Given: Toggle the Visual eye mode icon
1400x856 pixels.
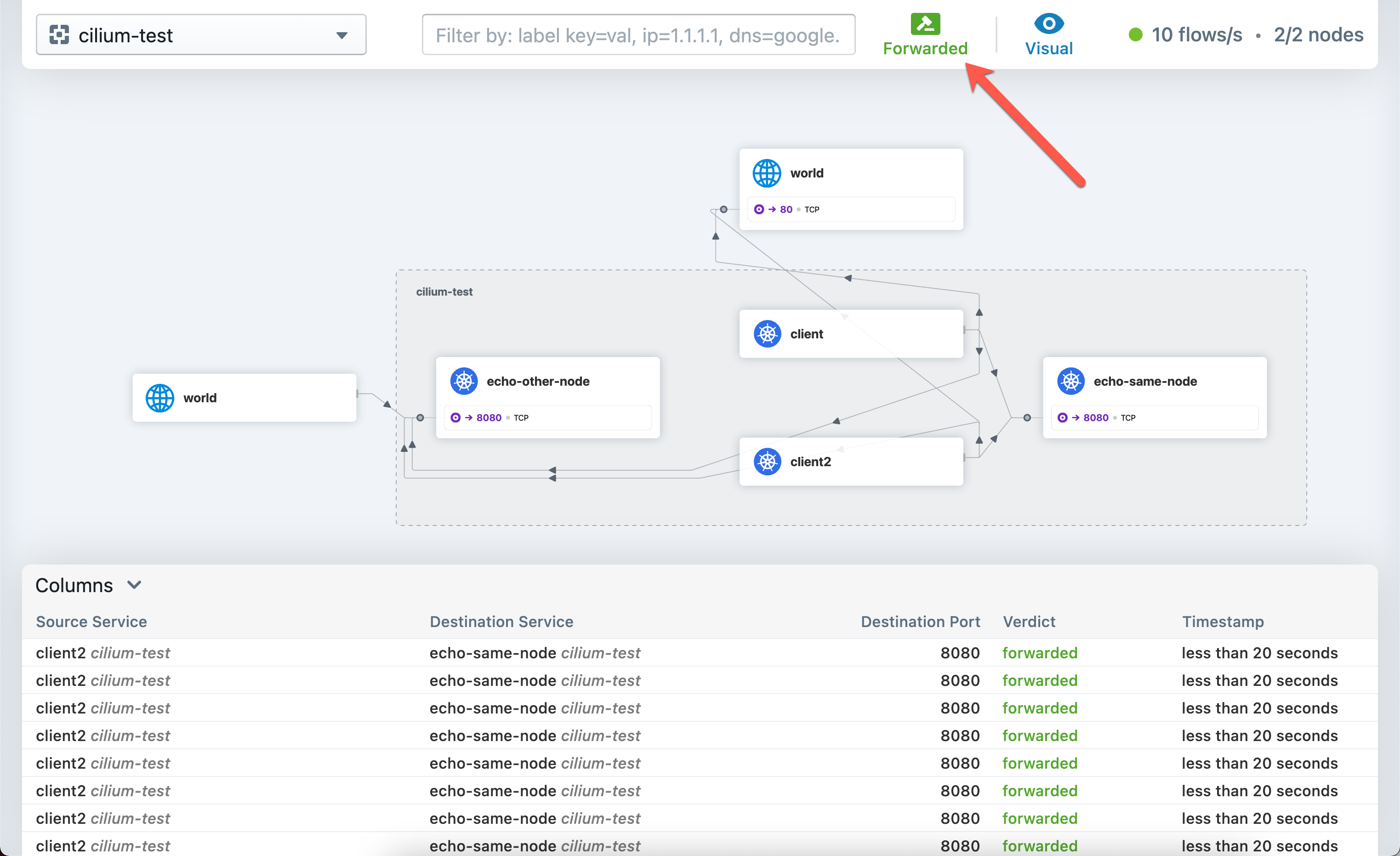Looking at the screenshot, I should (x=1048, y=24).
